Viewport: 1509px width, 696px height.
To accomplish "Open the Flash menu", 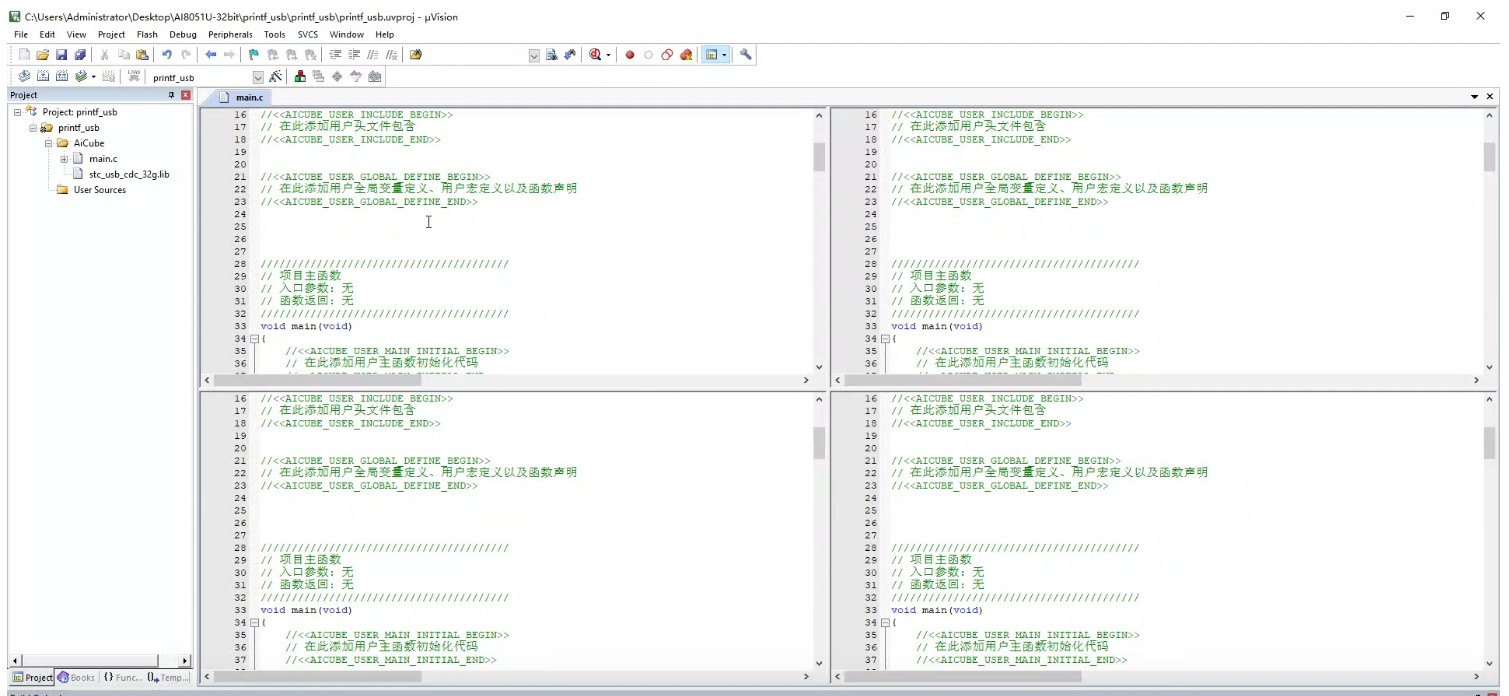I will pos(147,34).
